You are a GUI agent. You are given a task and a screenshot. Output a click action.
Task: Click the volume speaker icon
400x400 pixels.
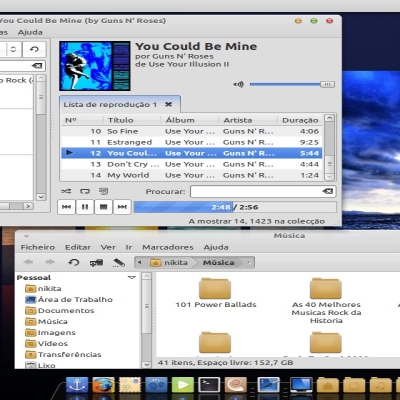(238, 84)
